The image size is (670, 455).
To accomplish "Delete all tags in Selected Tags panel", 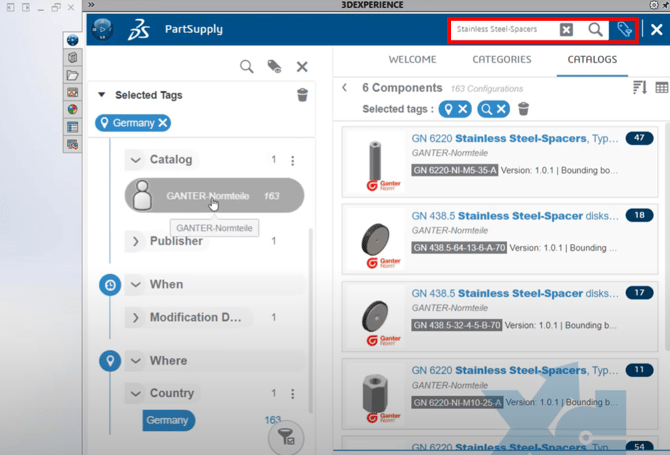I will (302, 95).
